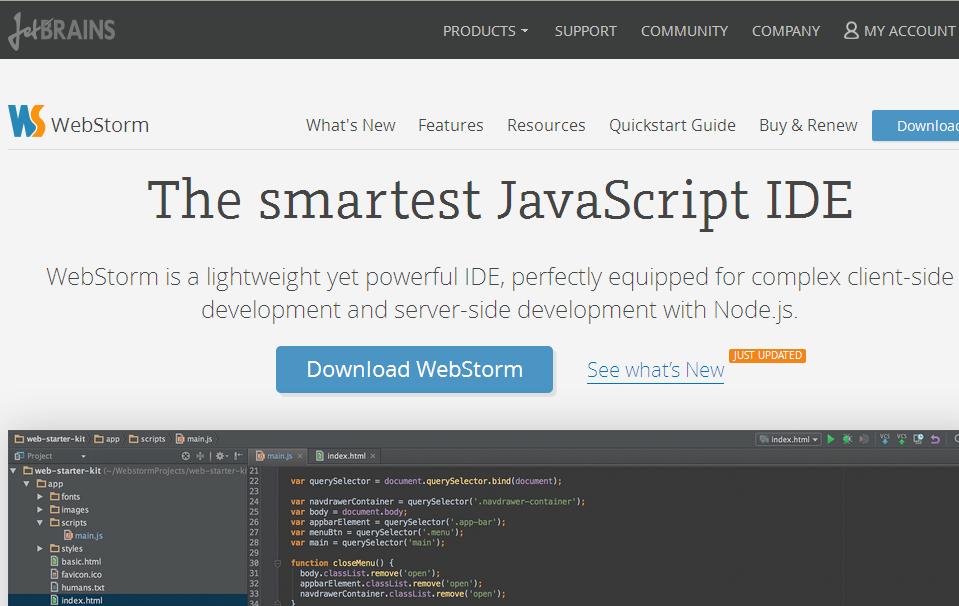Viewport: 959px width, 606px height.
Task: Open the Quickstart Guide page
Action: pyautogui.click(x=672, y=125)
